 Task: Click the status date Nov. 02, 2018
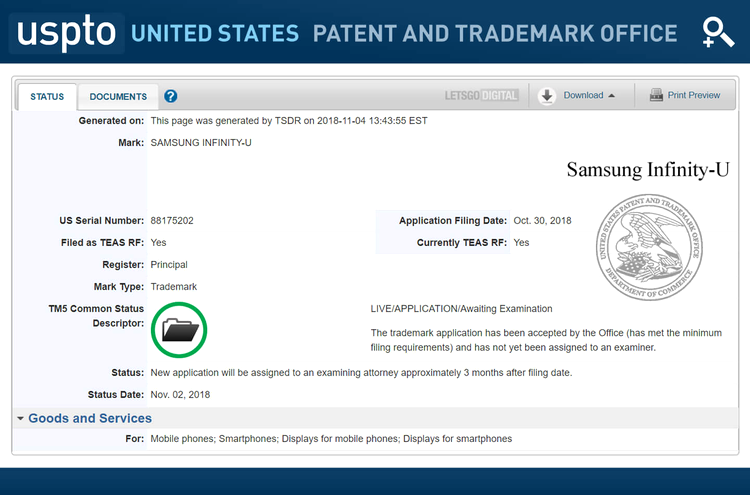pyautogui.click(x=180, y=395)
